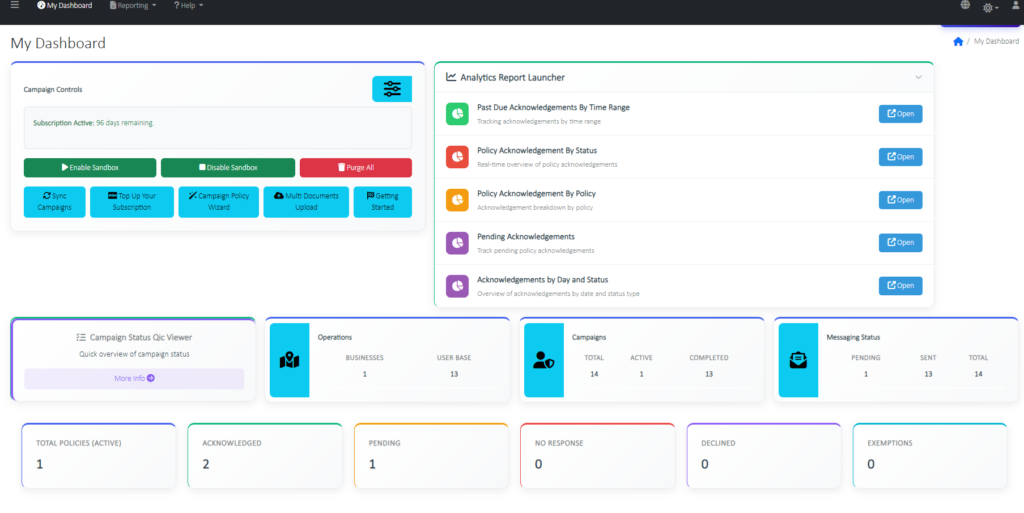The image size is (1024, 513).
Task: Click the home breadcrumb icon
Action: pos(958,41)
